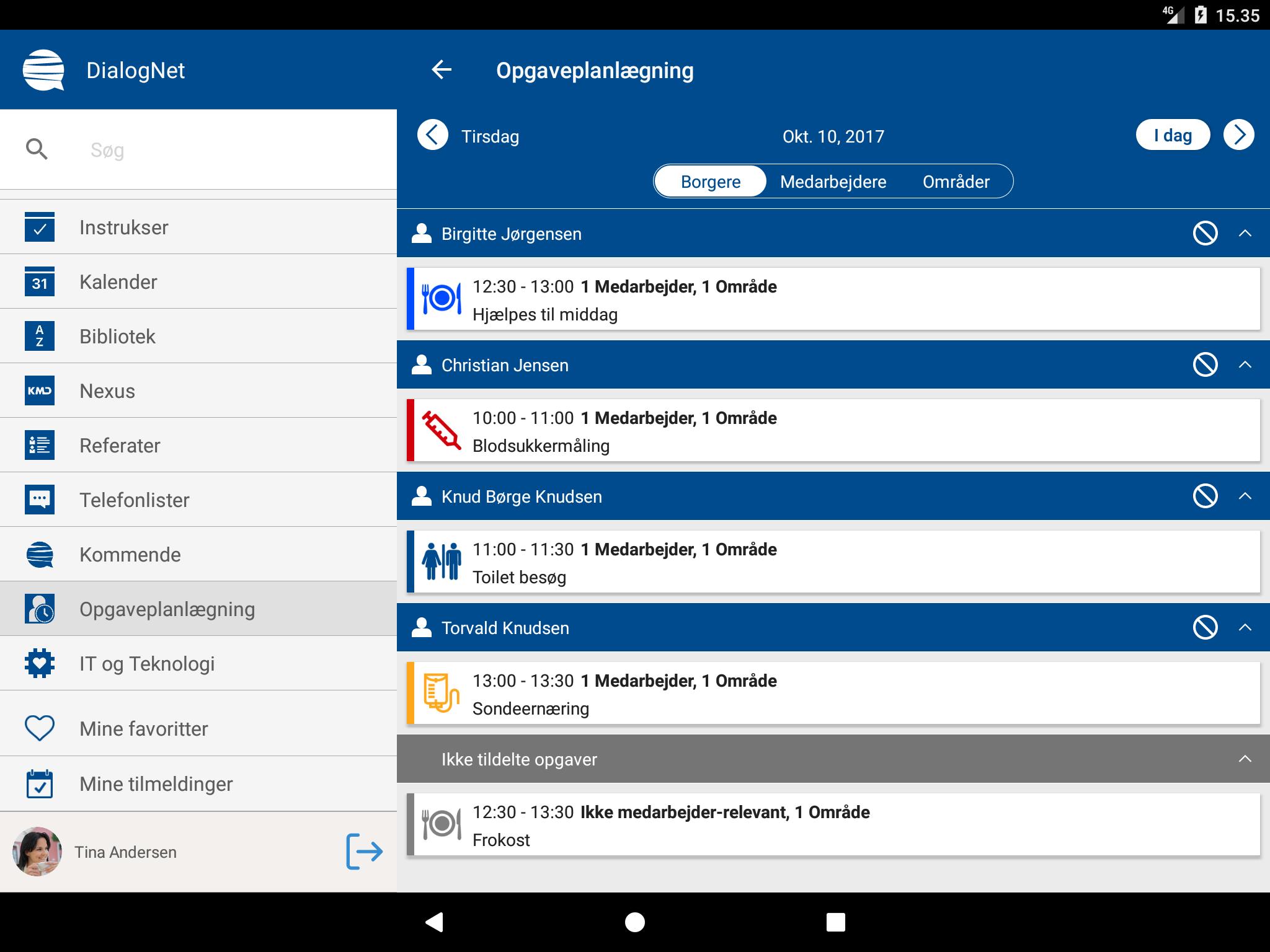This screenshot has height=952, width=1270.
Task: Collapse the Knud Børge Knudsen section
Action: coord(1245,496)
